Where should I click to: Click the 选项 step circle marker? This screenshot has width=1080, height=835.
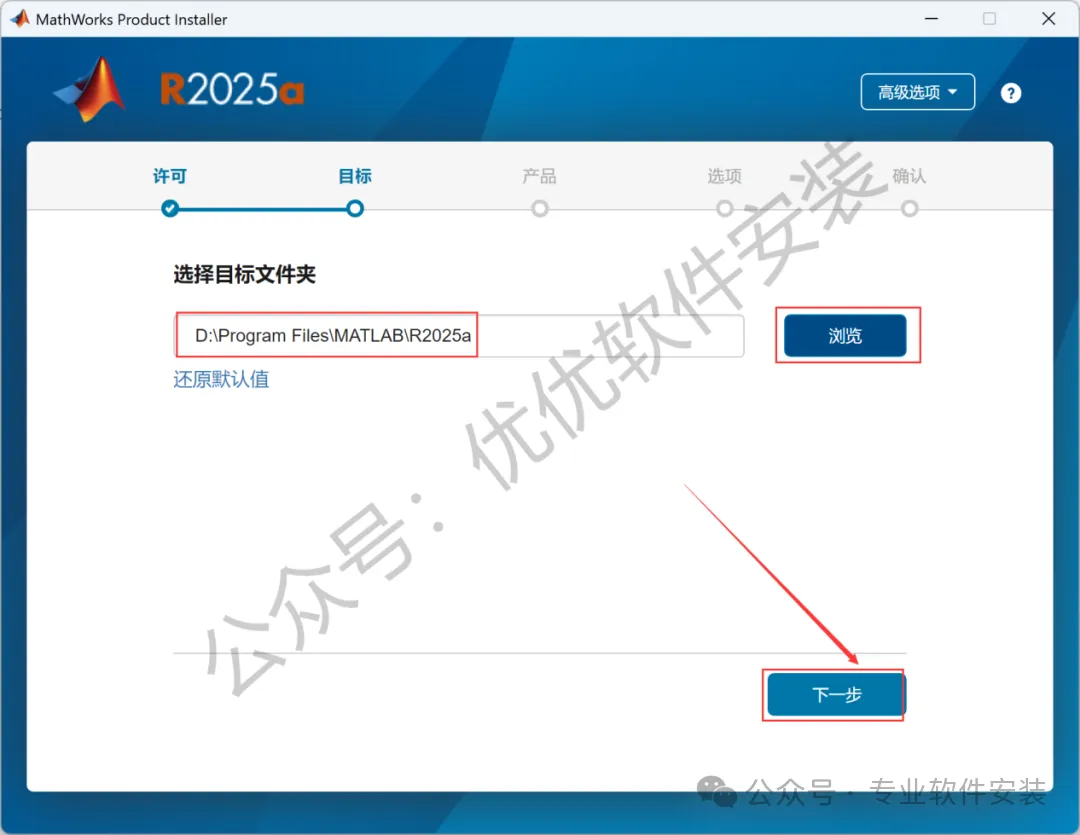tap(725, 208)
